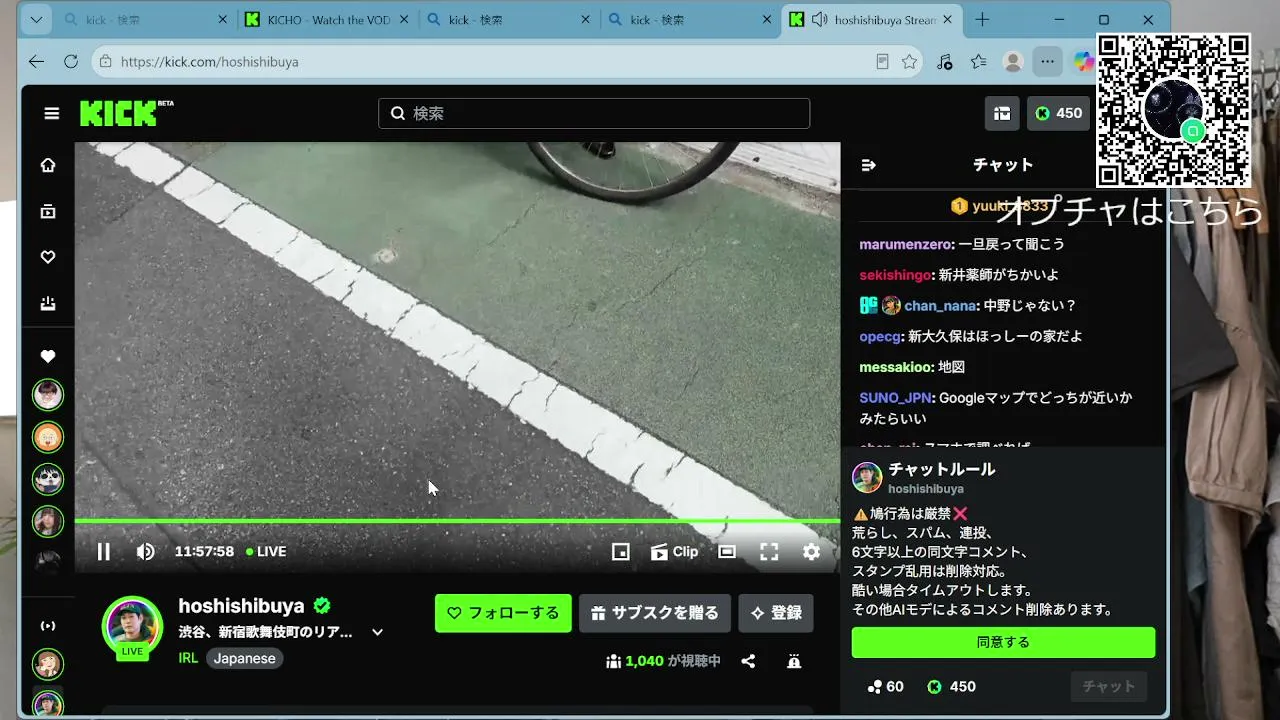Click the サブスクを贈る gift subs button
The height and width of the screenshot is (720, 1280).
[x=655, y=613]
